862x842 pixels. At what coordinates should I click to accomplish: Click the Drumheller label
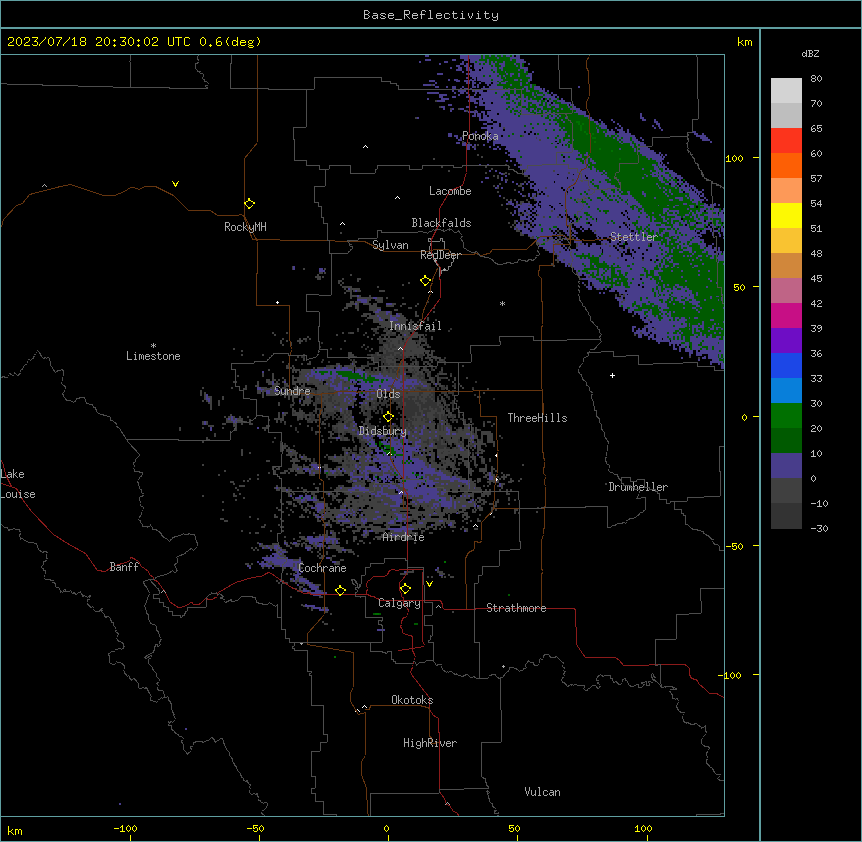coord(638,487)
